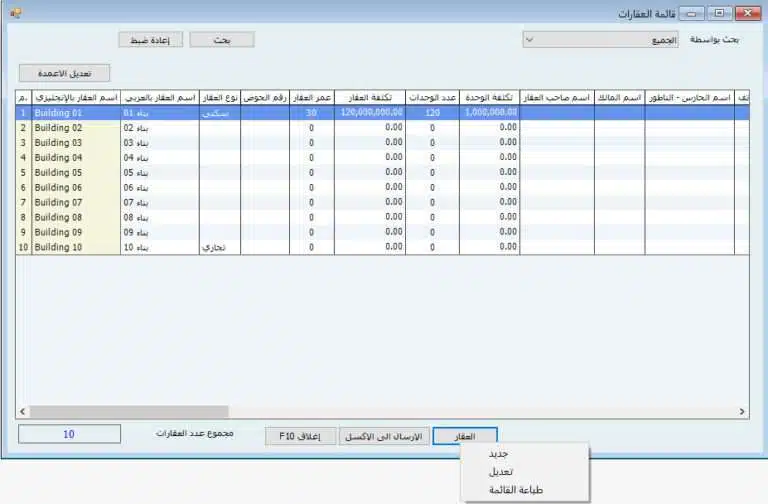This screenshot has width=768, height=504.
Task: Click the 'عدد الوحدات' column header
Action: [434, 98]
